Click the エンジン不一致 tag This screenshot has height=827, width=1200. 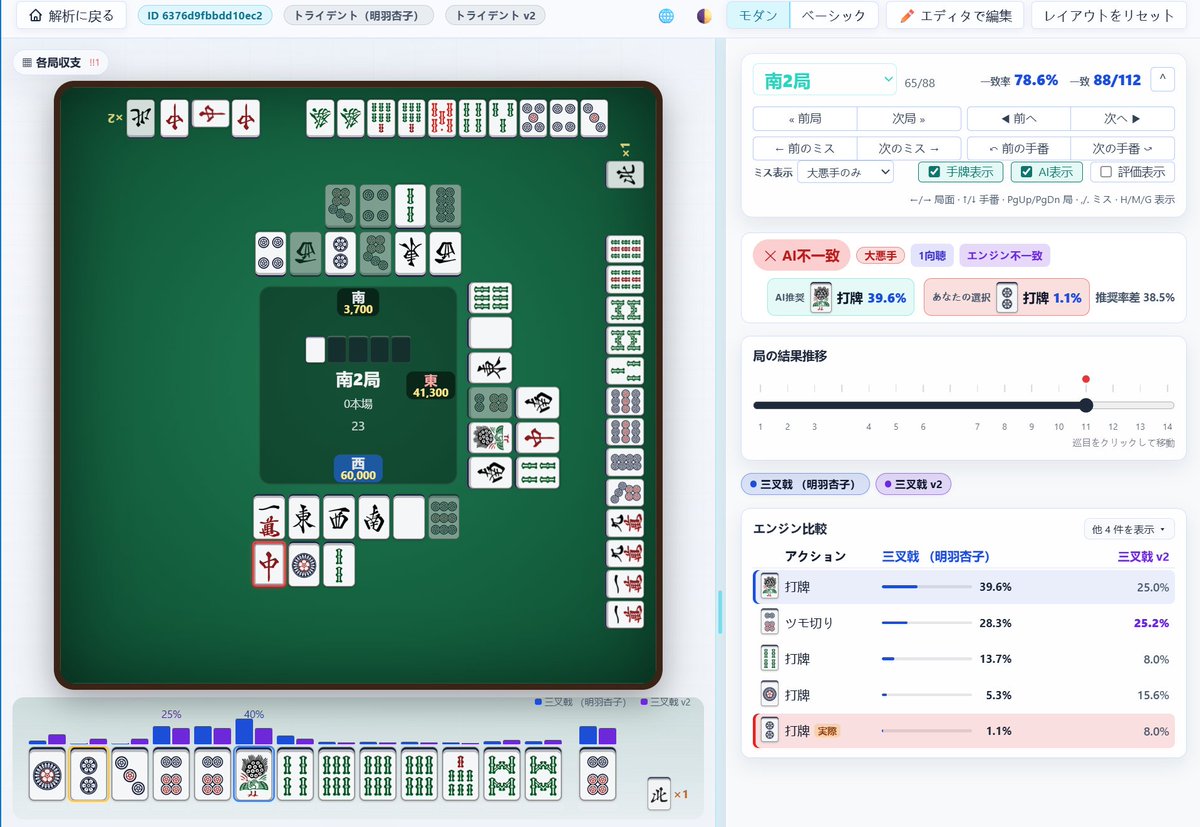(1005, 256)
